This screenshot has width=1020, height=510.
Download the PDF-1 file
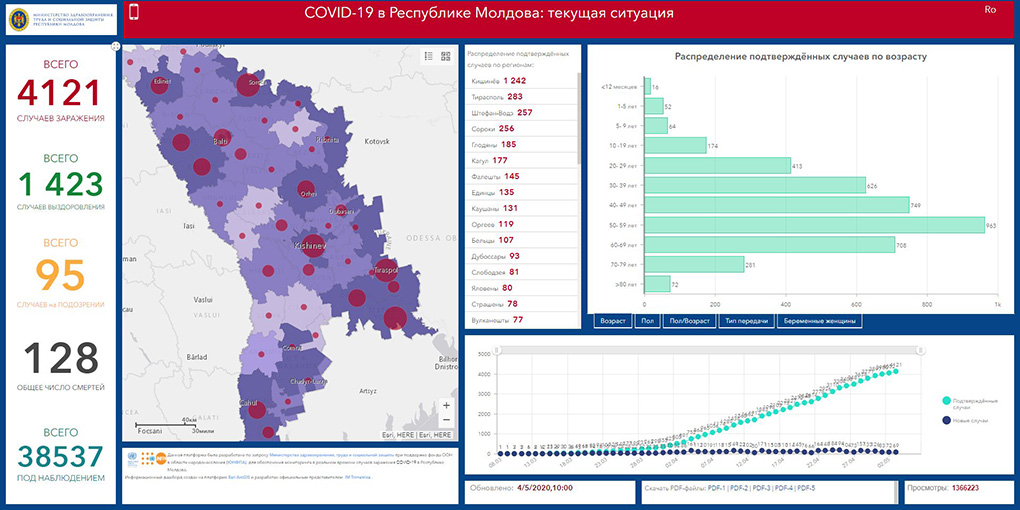click(x=716, y=488)
